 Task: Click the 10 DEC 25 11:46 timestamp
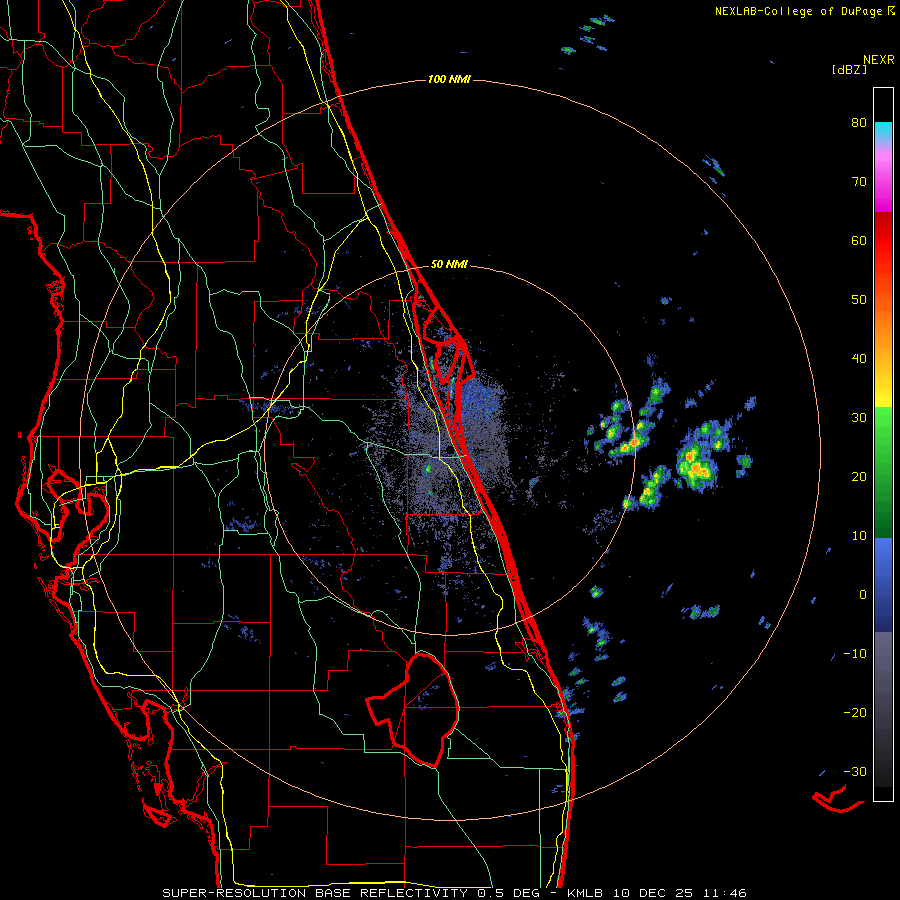pos(680,893)
